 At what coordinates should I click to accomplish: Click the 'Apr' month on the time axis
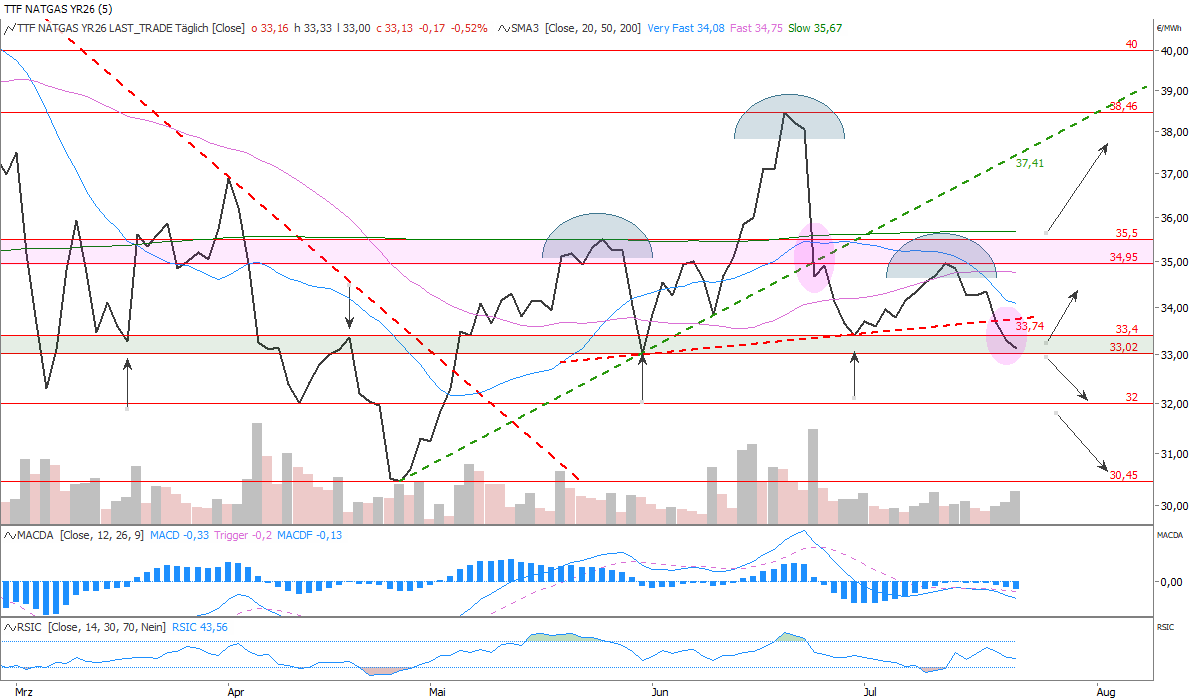[x=236, y=691]
